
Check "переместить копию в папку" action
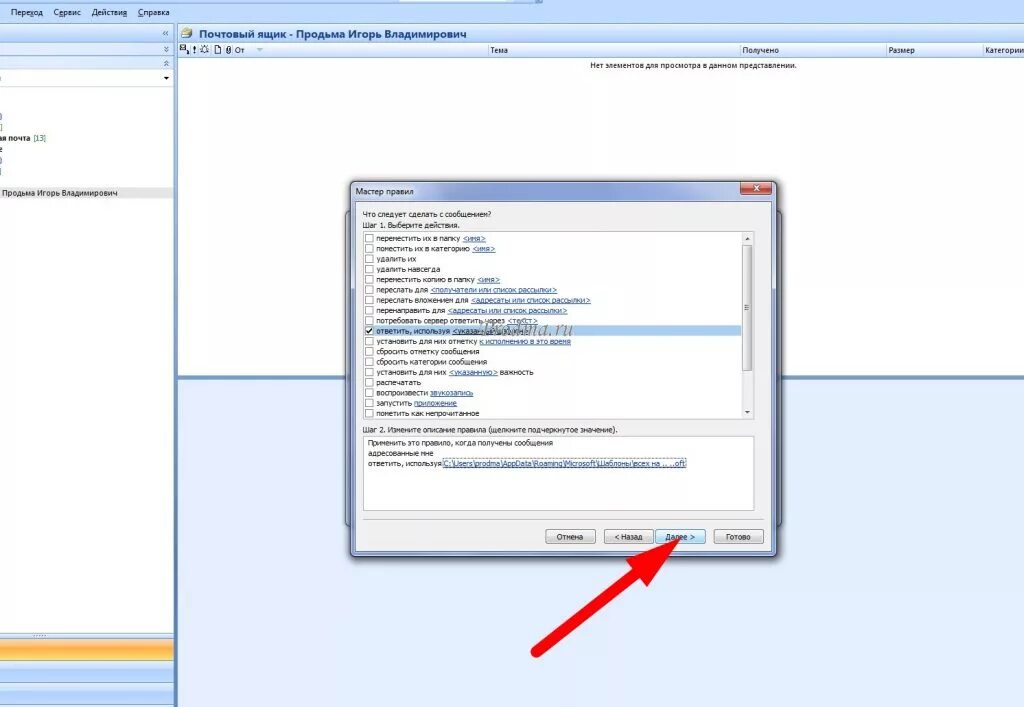(369, 279)
